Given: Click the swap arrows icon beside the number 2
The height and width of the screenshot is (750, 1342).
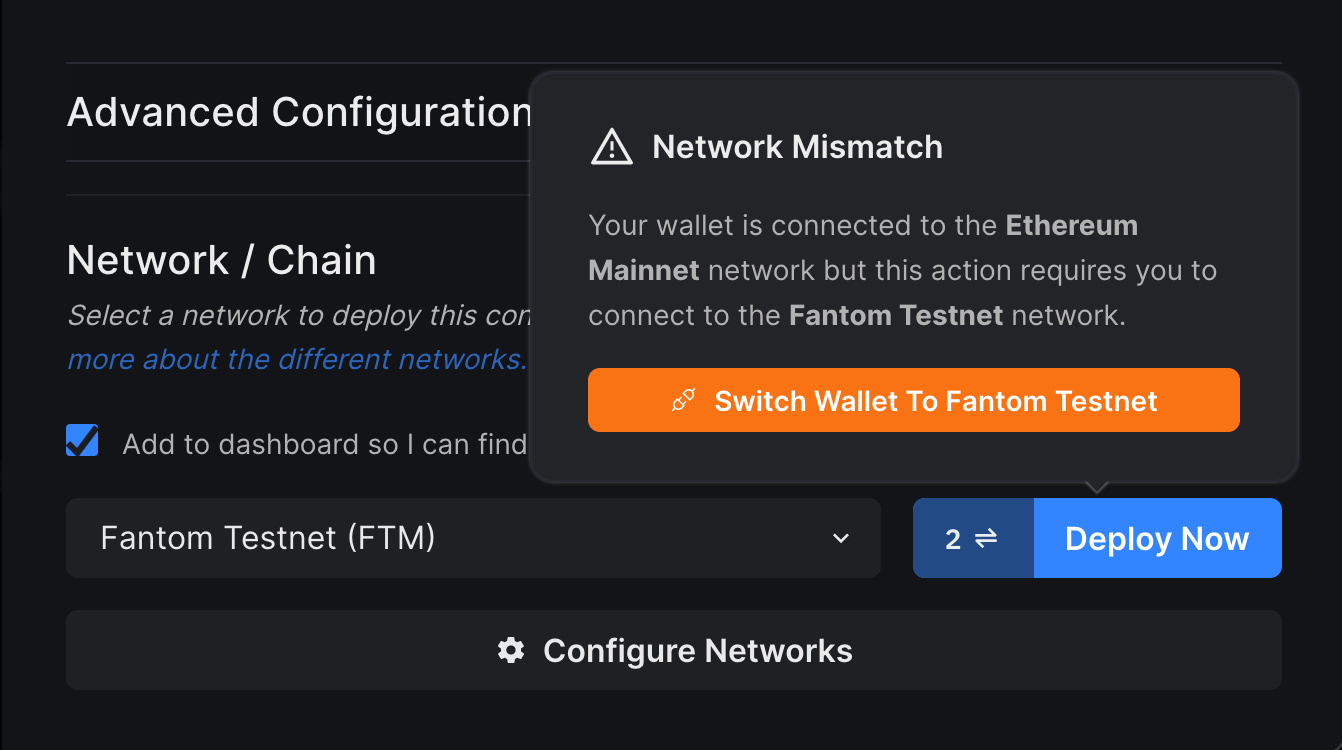Looking at the screenshot, I should click(988, 538).
